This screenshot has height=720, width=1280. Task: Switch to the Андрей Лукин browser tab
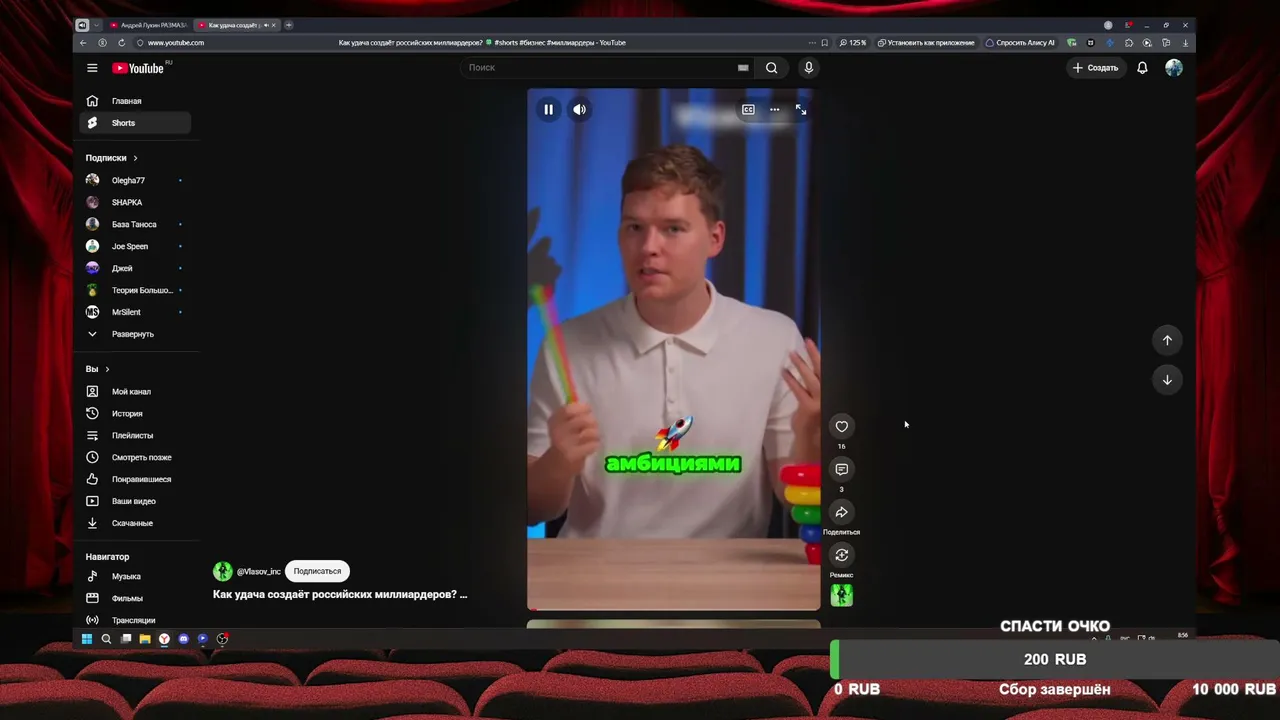[148, 25]
